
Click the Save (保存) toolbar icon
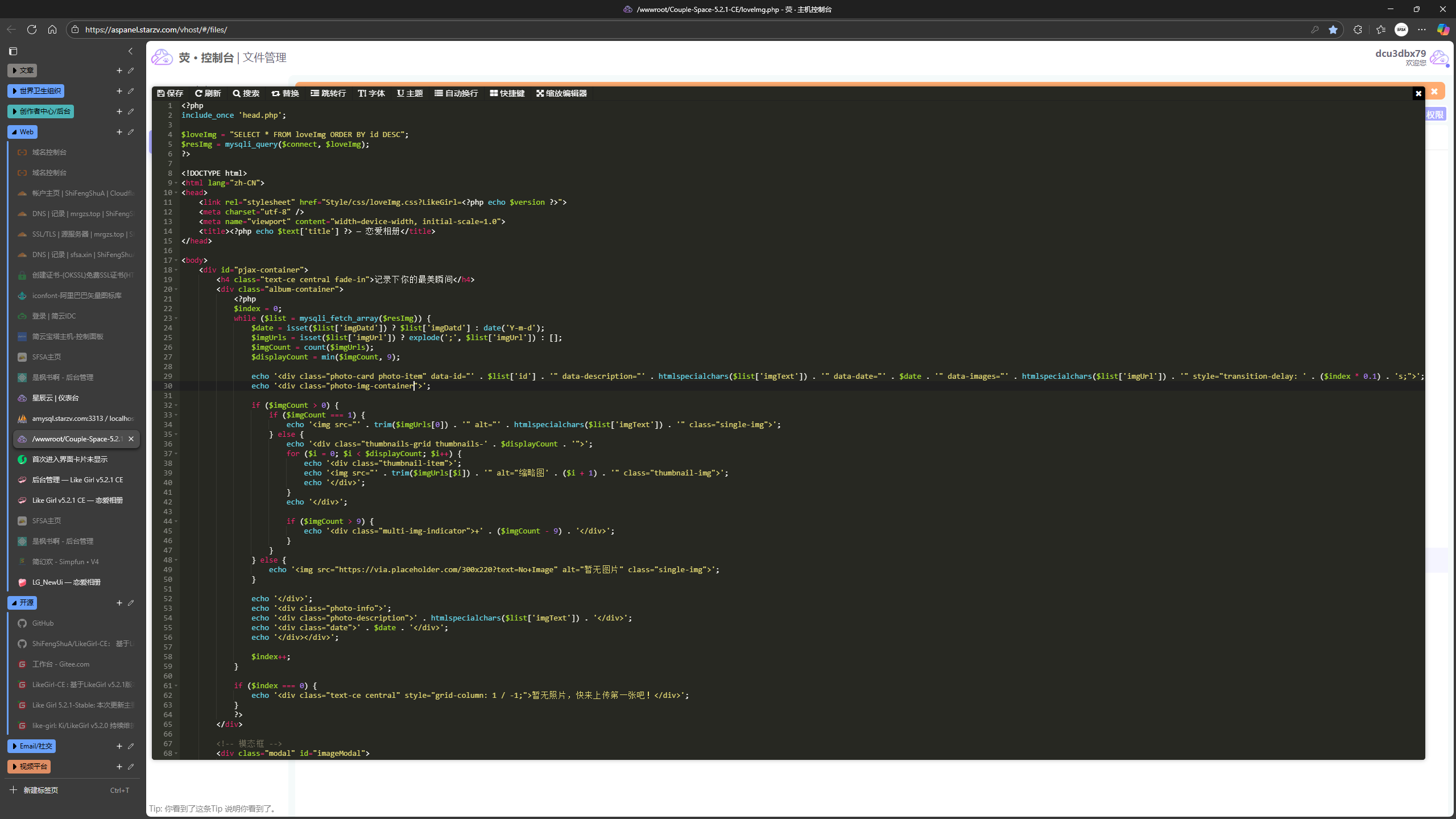point(170,93)
